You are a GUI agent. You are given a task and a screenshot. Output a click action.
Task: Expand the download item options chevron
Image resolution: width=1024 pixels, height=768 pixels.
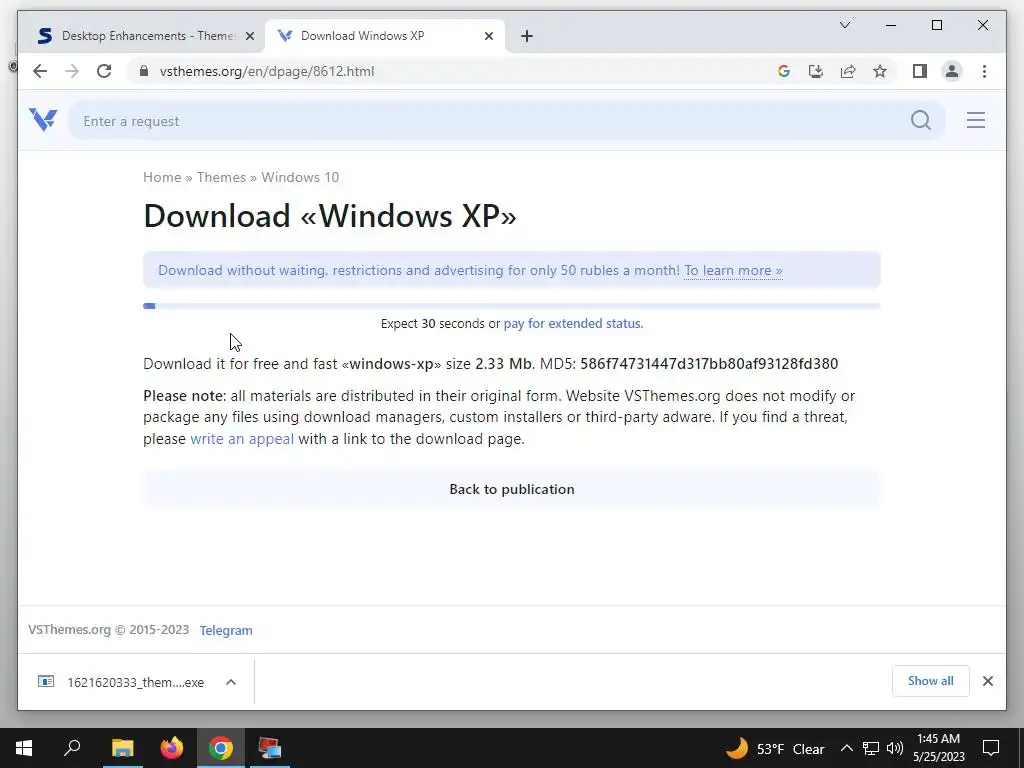point(231,682)
